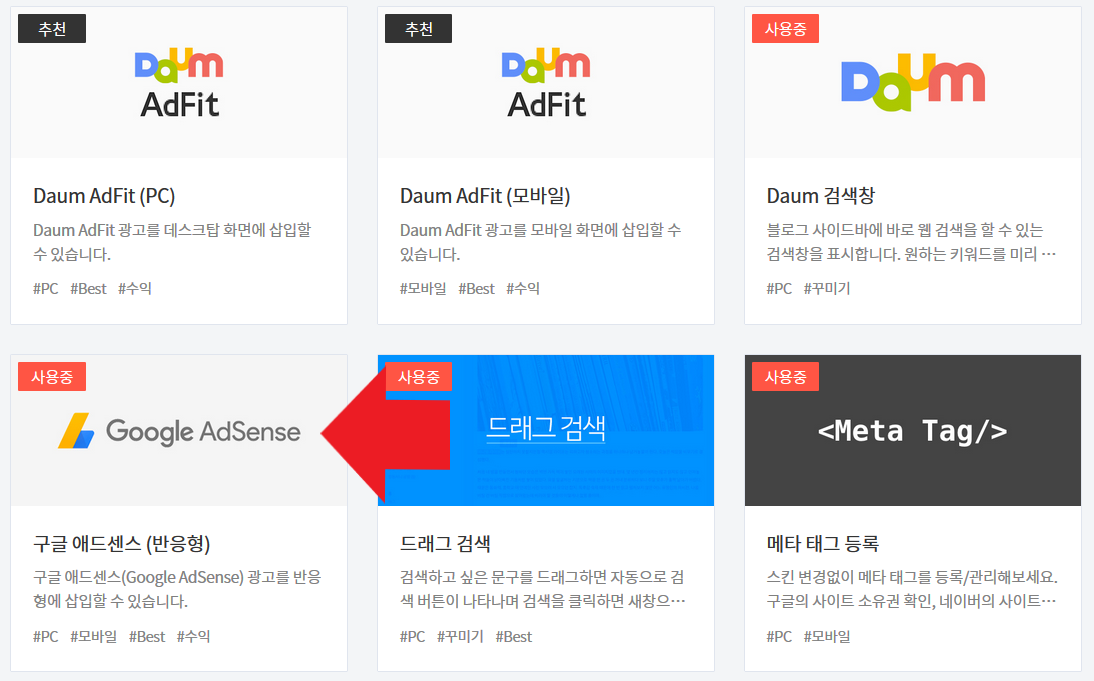1094x681 pixels.
Task: Click the #모바일 tag under Daum AdFit (모바일)
Action: point(423,288)
